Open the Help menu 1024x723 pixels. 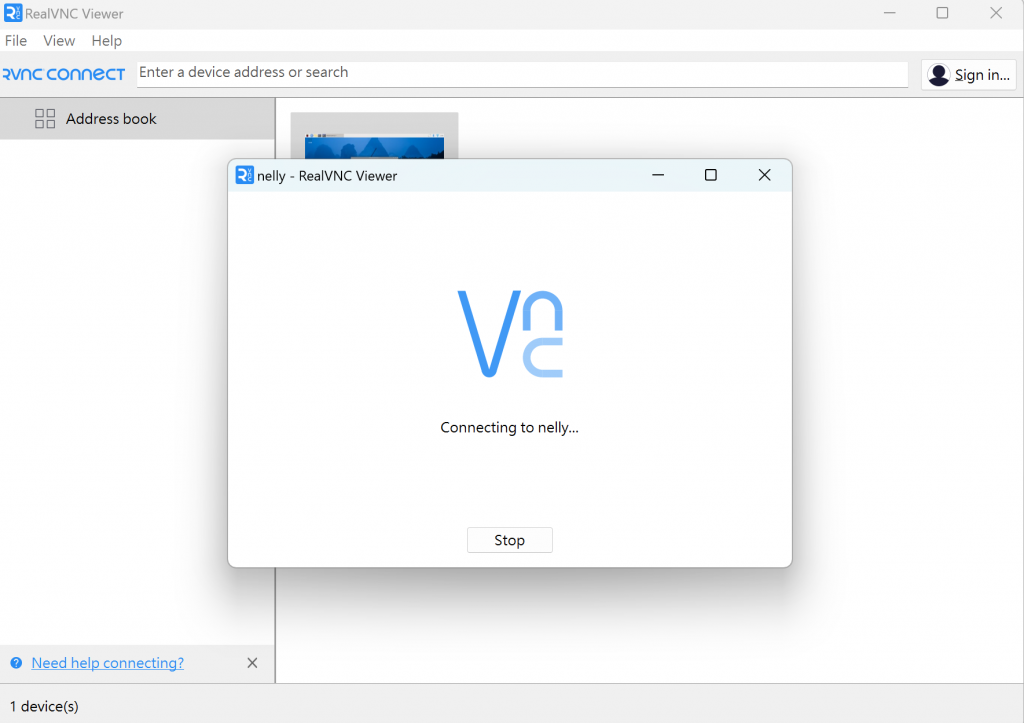tap(106, 40)
